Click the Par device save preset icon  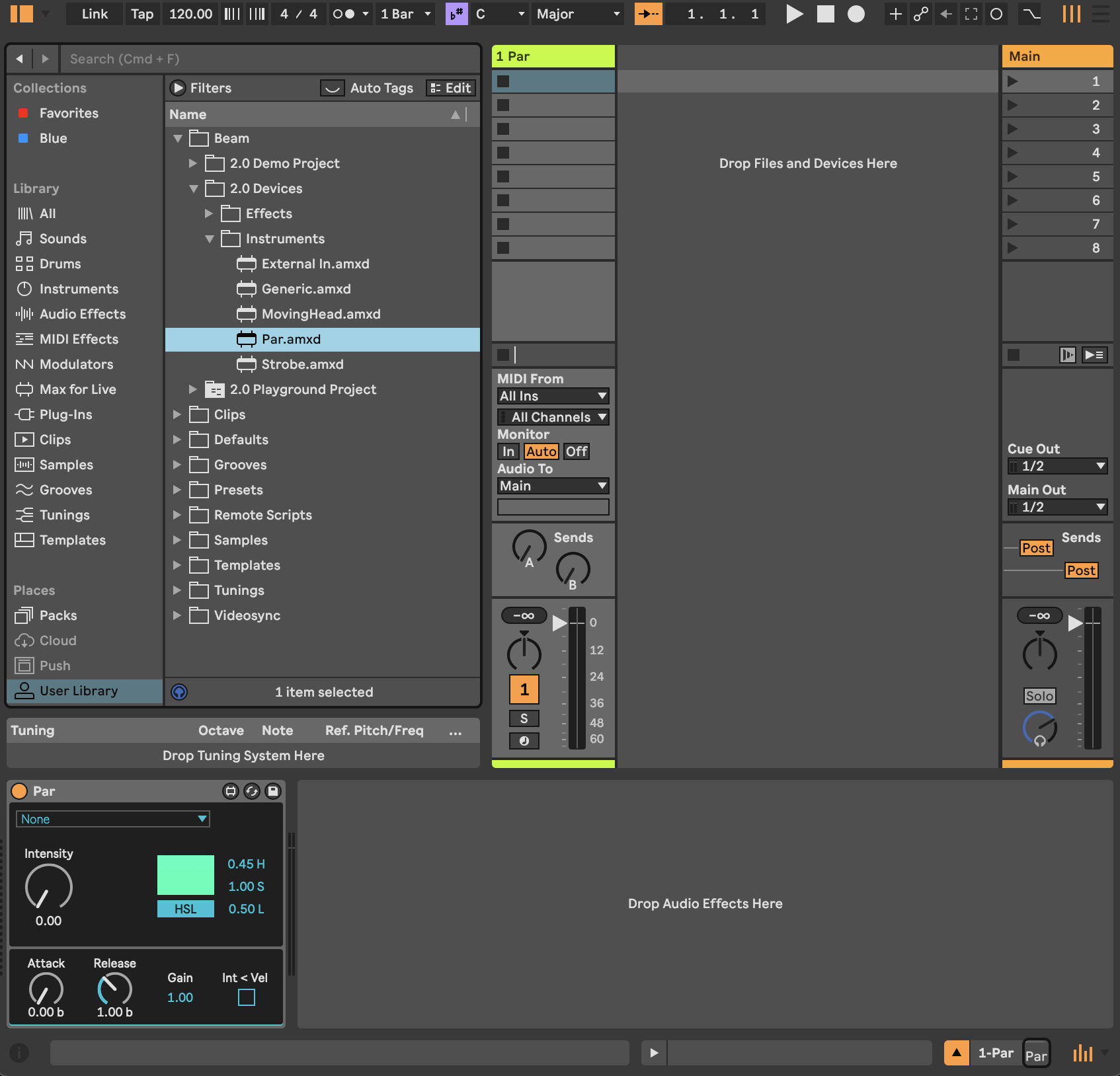[x=273, y=791]
